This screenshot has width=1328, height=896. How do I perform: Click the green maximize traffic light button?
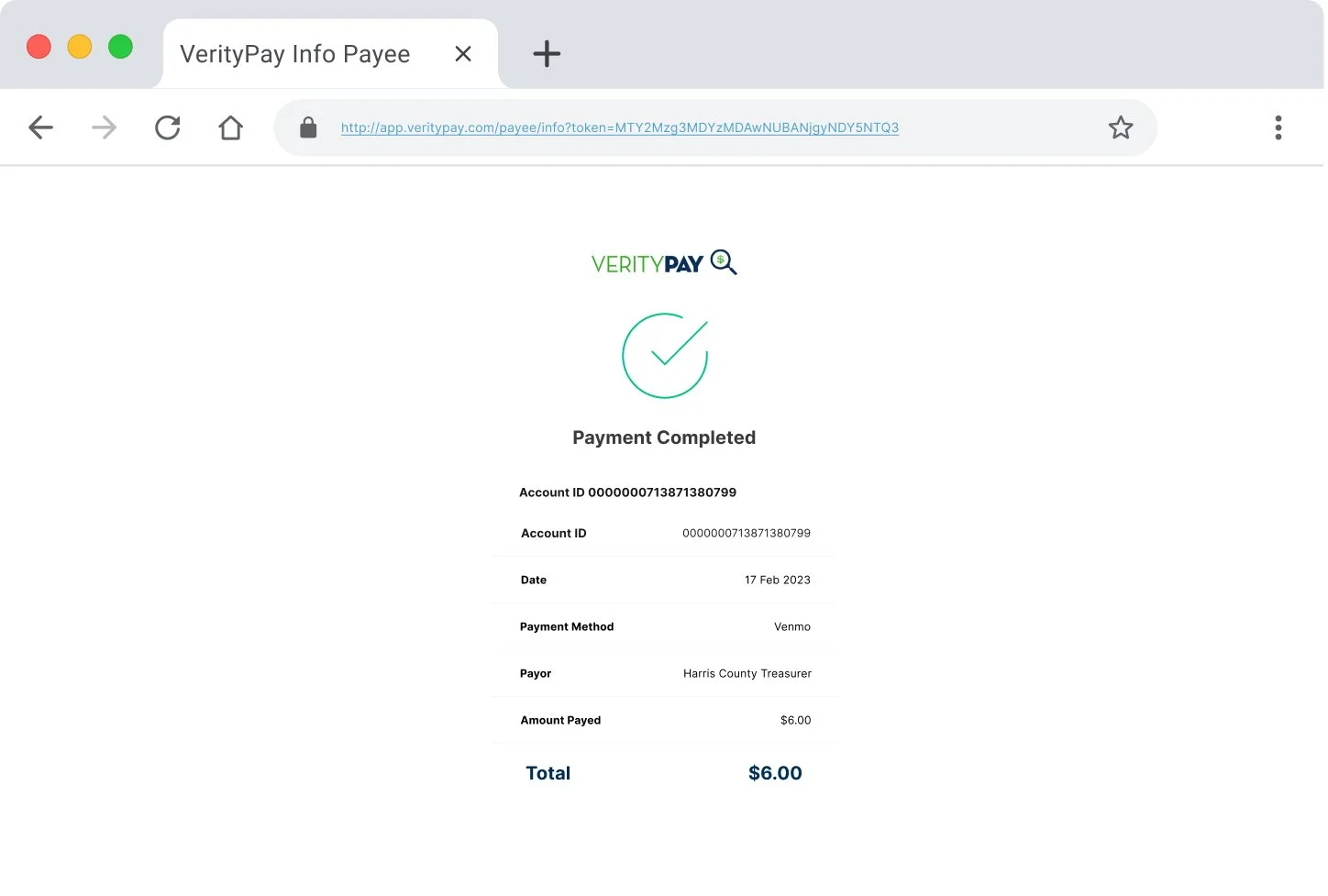pos(120,46)
